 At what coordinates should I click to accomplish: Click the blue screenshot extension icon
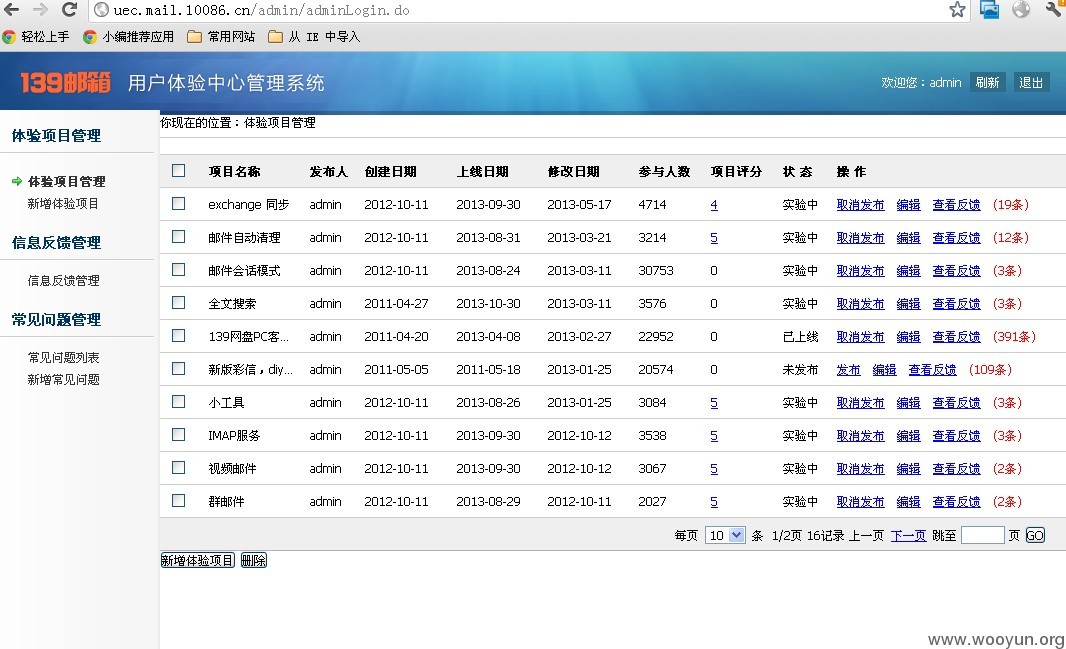tap(989, 10)
